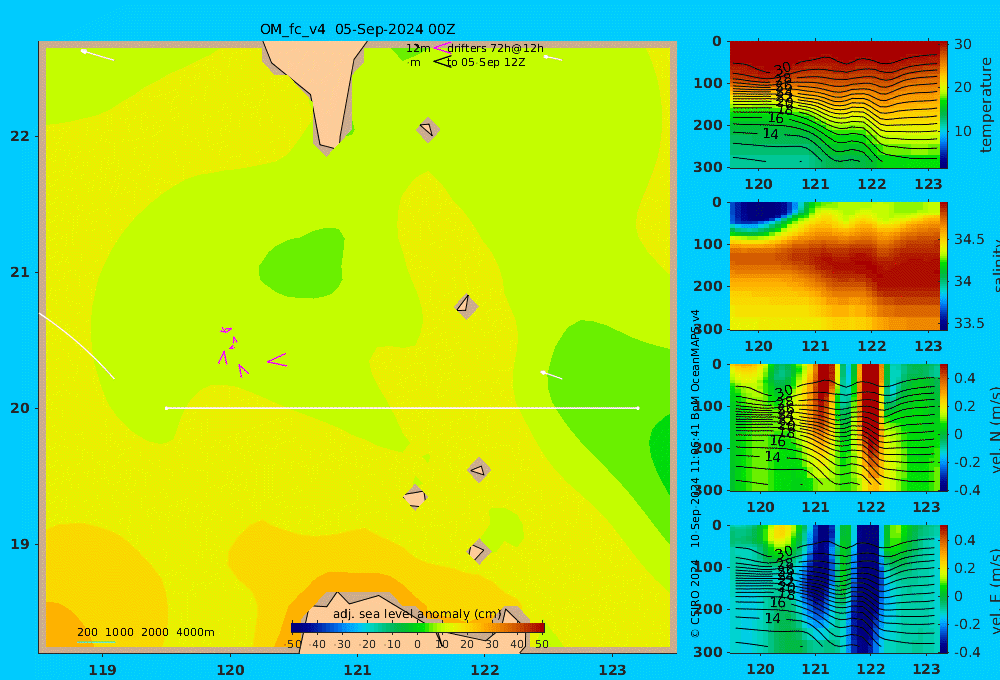Click the leftmost magenta drifter near 20.4N

[x=223, y=357]
